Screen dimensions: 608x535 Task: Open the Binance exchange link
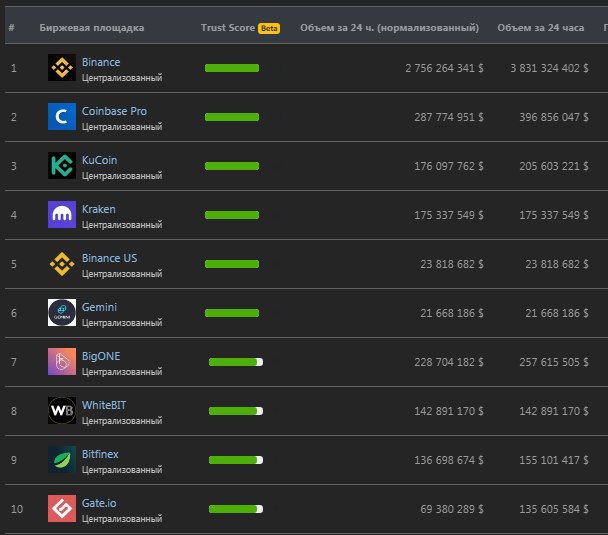(101, 62)
